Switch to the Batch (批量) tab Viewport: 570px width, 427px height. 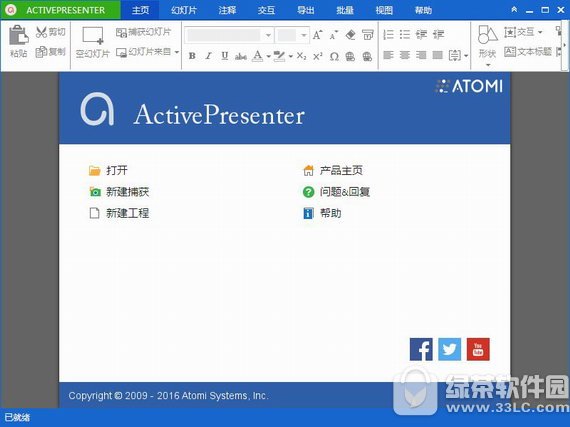tap(345, 10)
